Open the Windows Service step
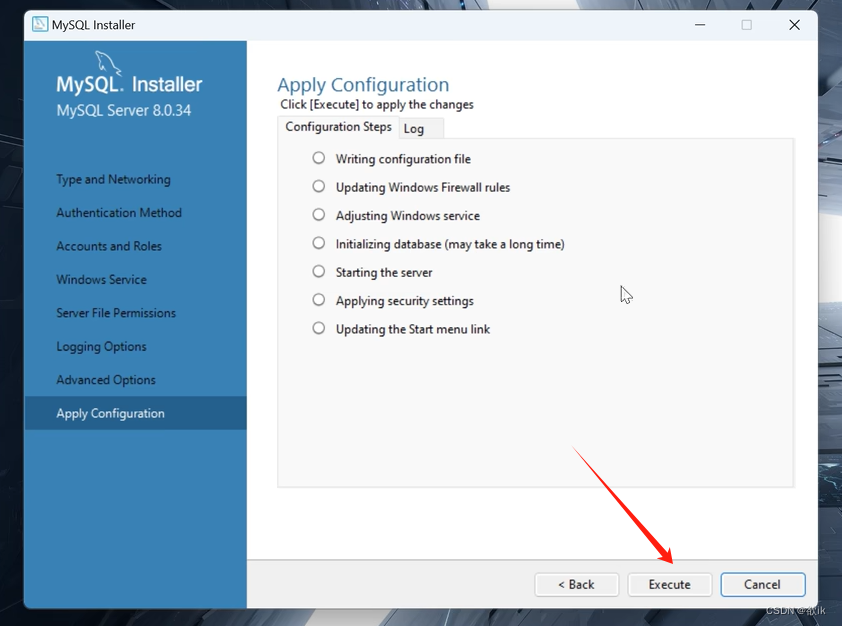 101,279
